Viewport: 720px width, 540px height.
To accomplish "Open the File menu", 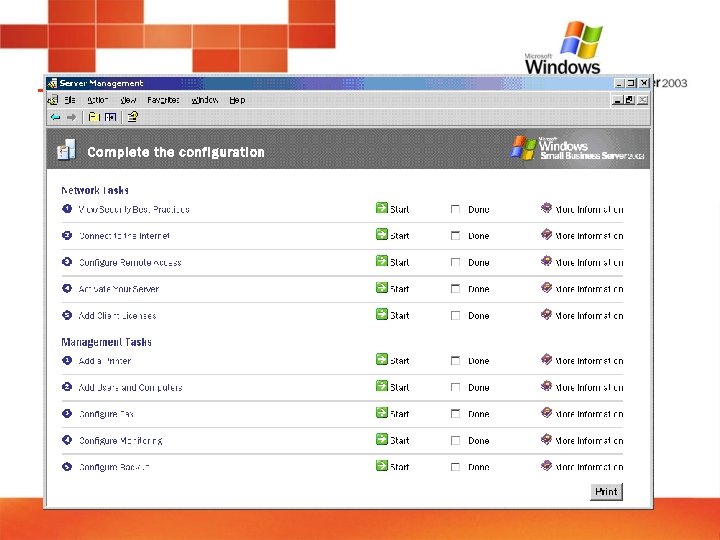I will (x=70, y=100).
